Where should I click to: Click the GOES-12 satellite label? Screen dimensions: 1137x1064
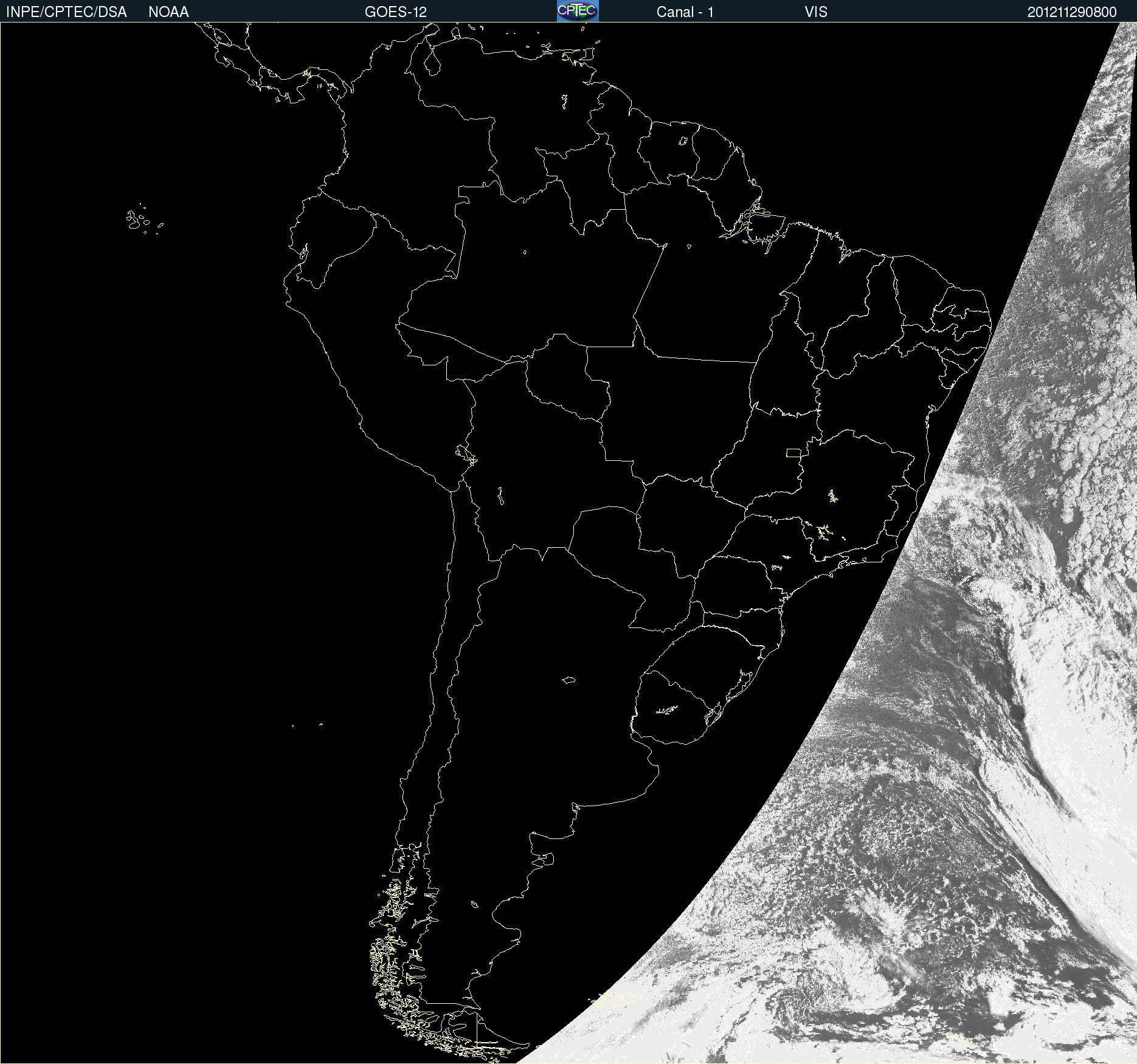click(396, 12)
